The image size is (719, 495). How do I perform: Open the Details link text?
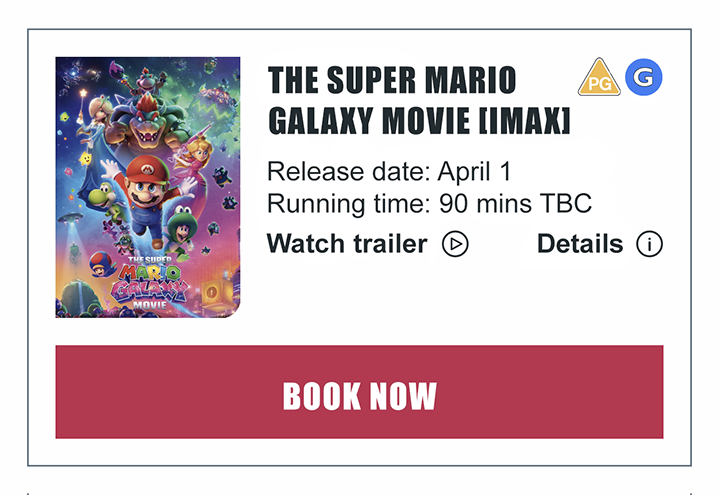point(580,244)
